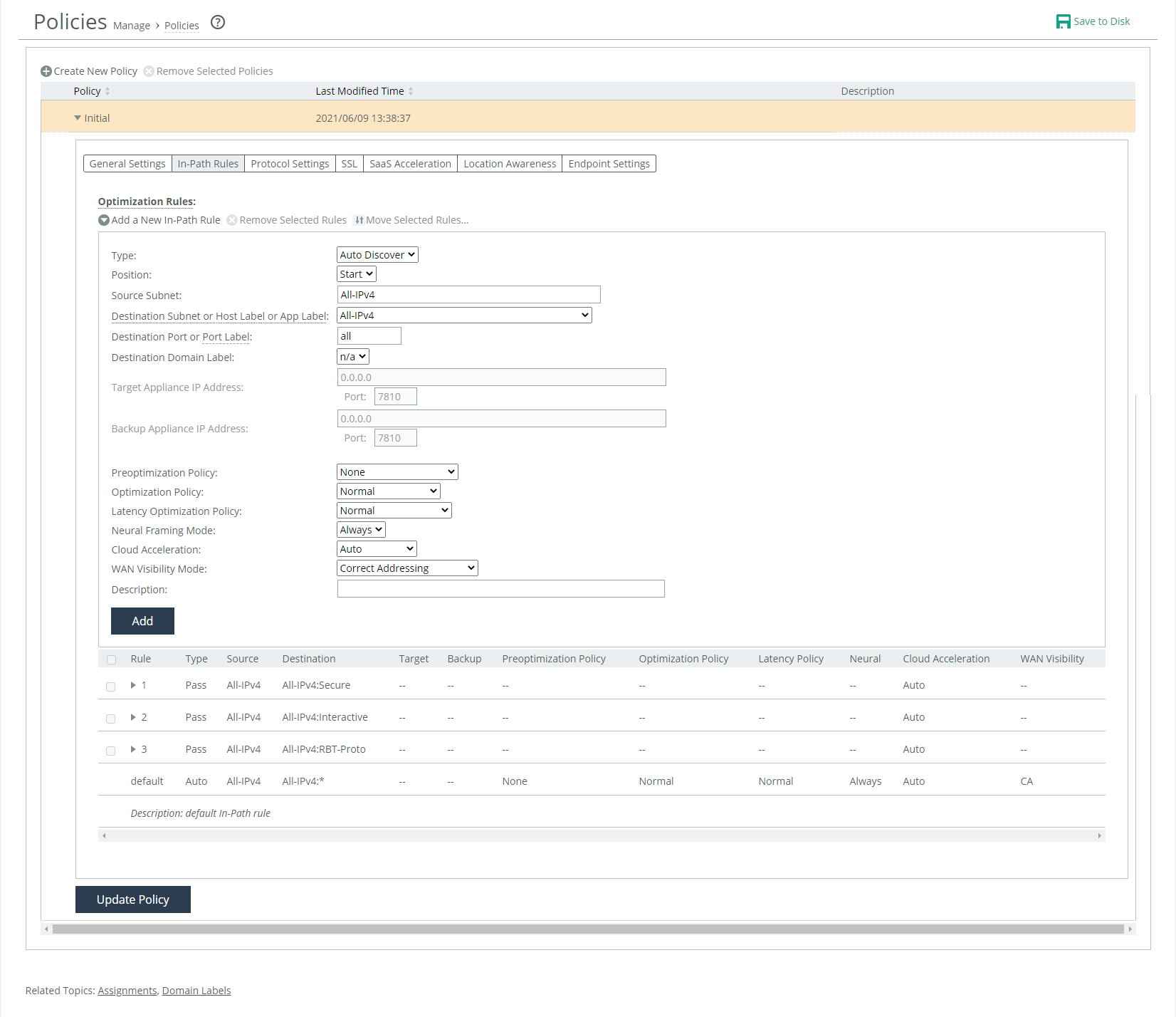
Task: Sort by Policy column arrows
Action: point(107,91)
